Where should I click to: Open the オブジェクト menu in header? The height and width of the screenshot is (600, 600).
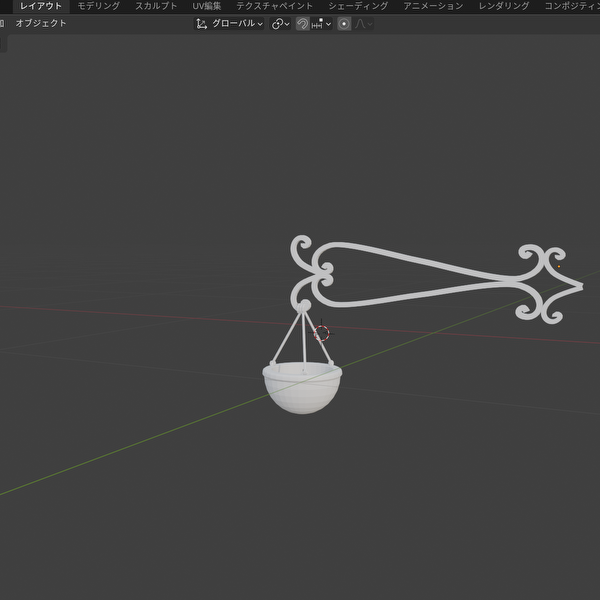(x=41, y=23)
